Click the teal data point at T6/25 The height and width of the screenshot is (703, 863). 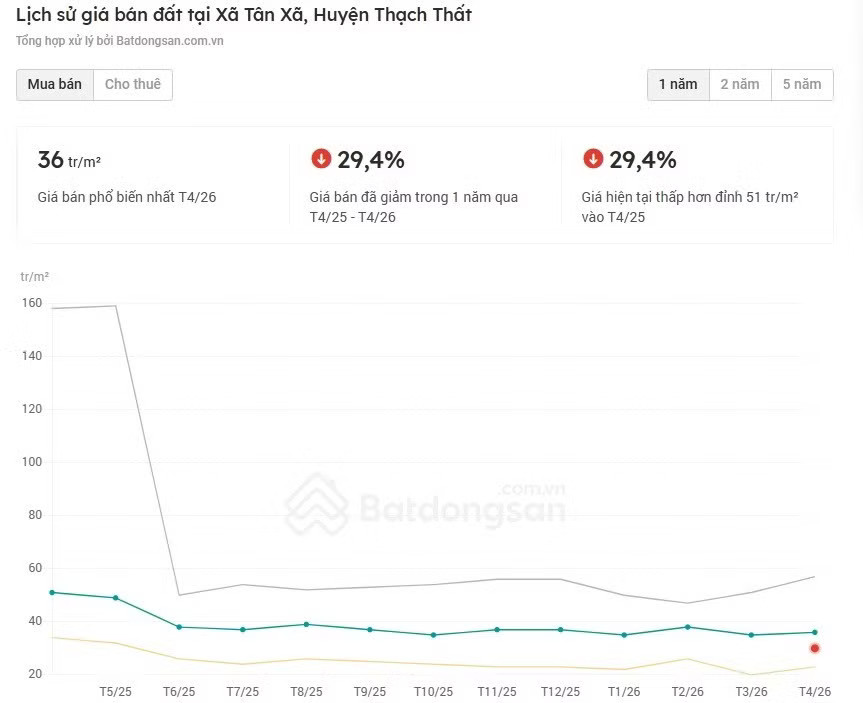(x=179, y=627)
